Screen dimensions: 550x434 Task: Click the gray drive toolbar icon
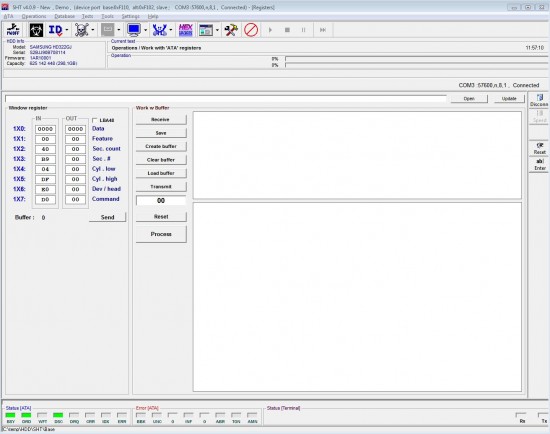point(108,30)
